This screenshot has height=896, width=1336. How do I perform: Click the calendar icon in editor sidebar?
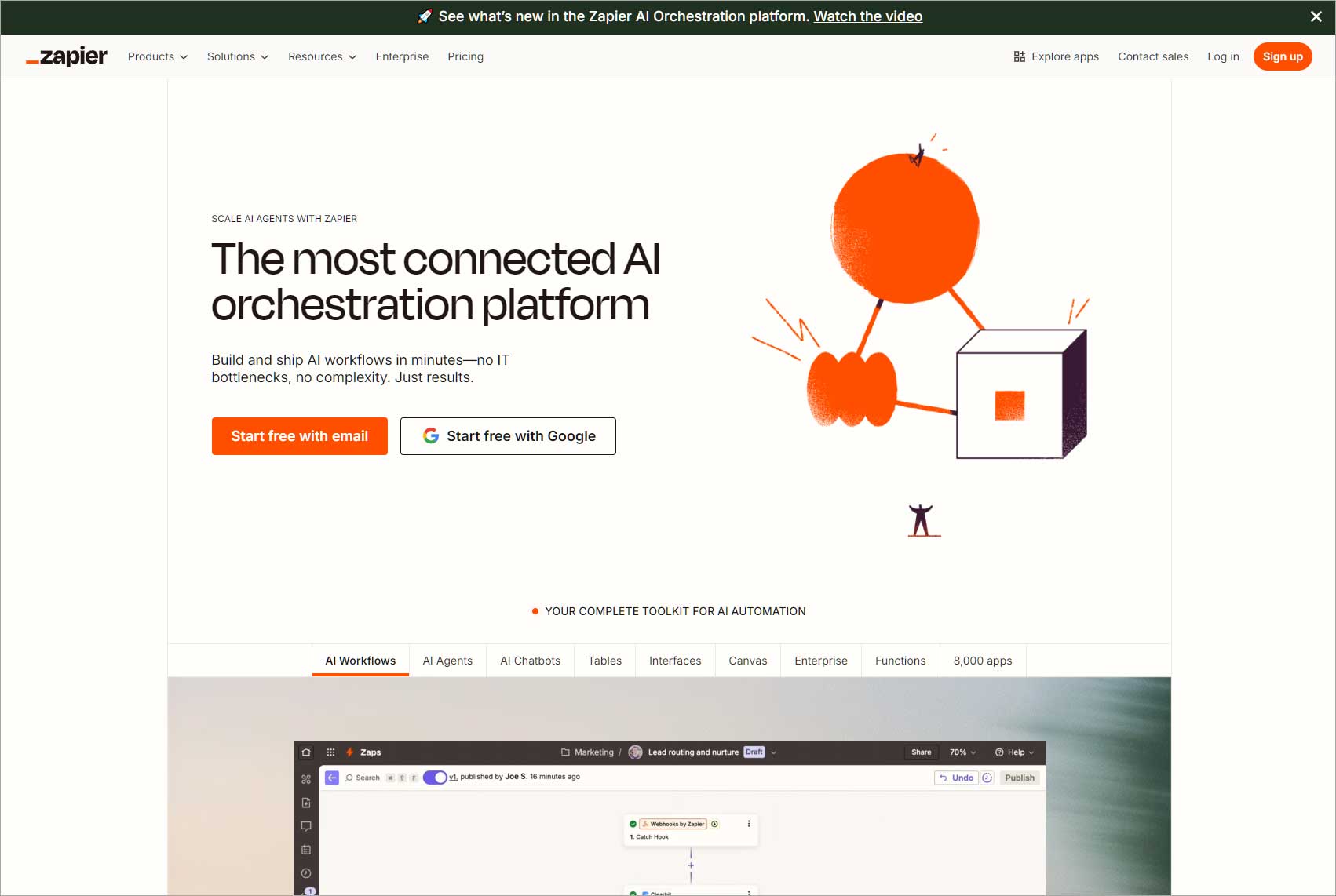pos(306,850)
